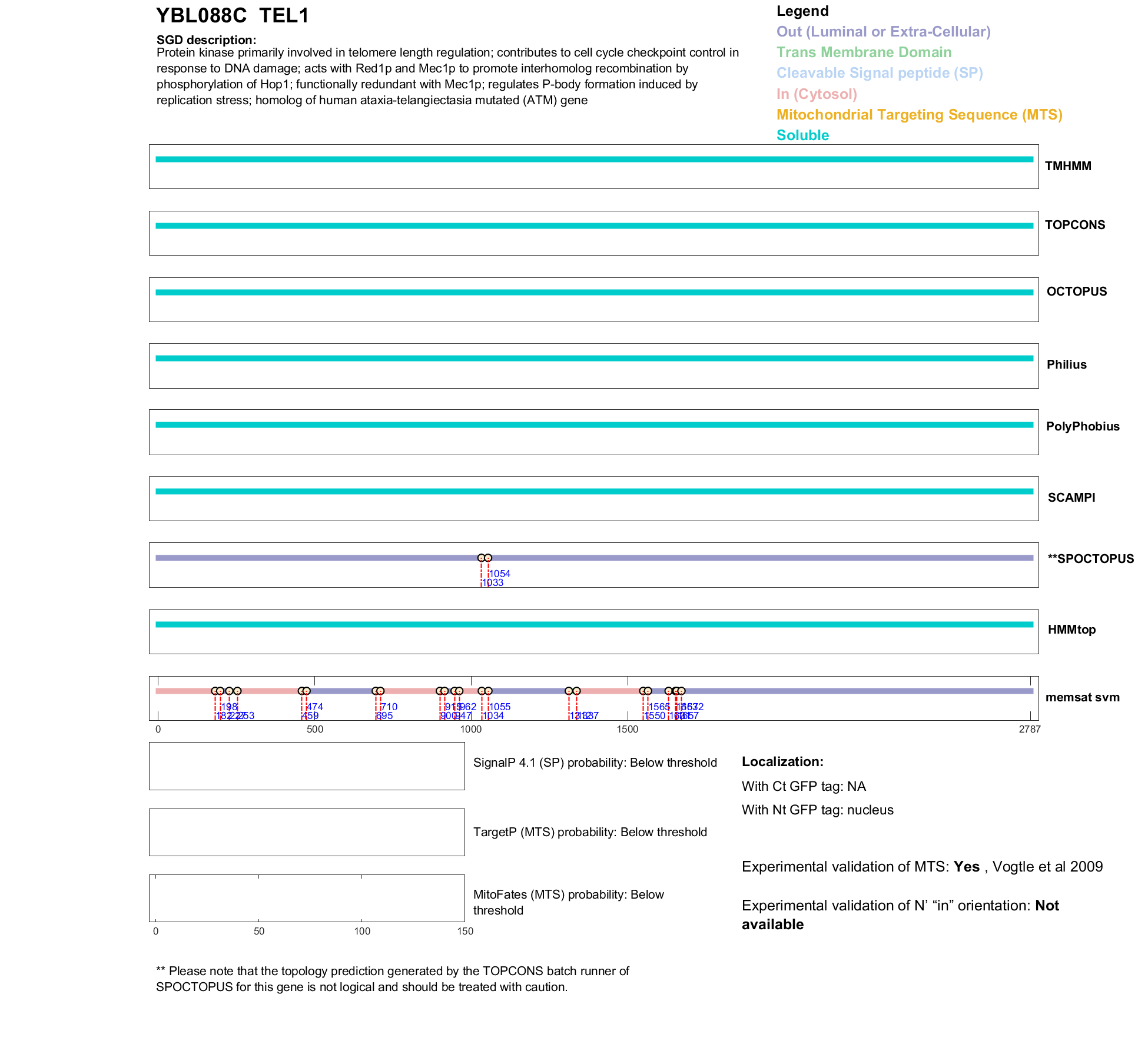Click the HMMtop soluble bar
The image size is (1148, 1037).
coord(593,624)
